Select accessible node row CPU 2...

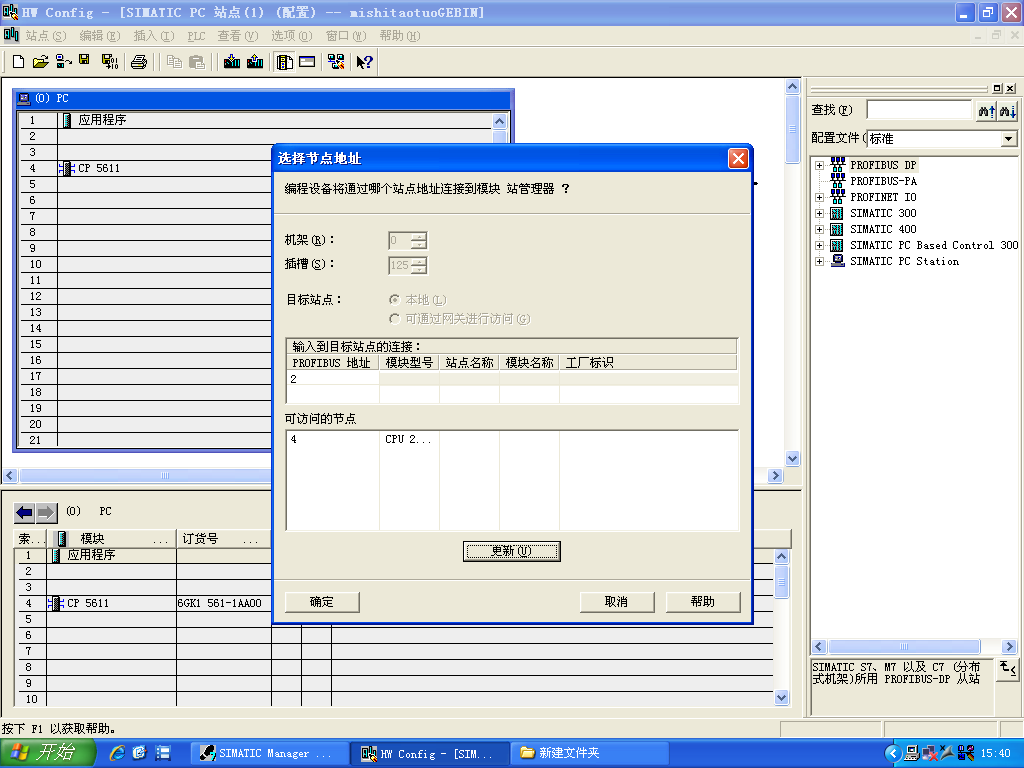coord(512,440)
